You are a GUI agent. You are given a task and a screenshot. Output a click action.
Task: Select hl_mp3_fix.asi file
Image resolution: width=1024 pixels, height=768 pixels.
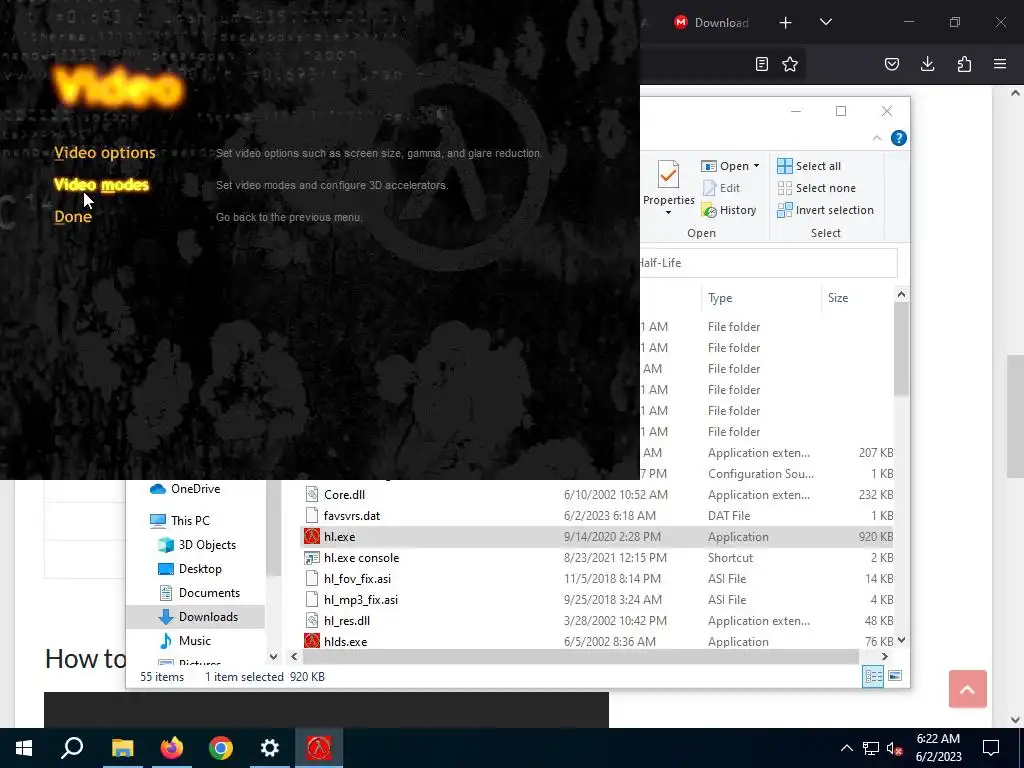[x=597, y=600]
